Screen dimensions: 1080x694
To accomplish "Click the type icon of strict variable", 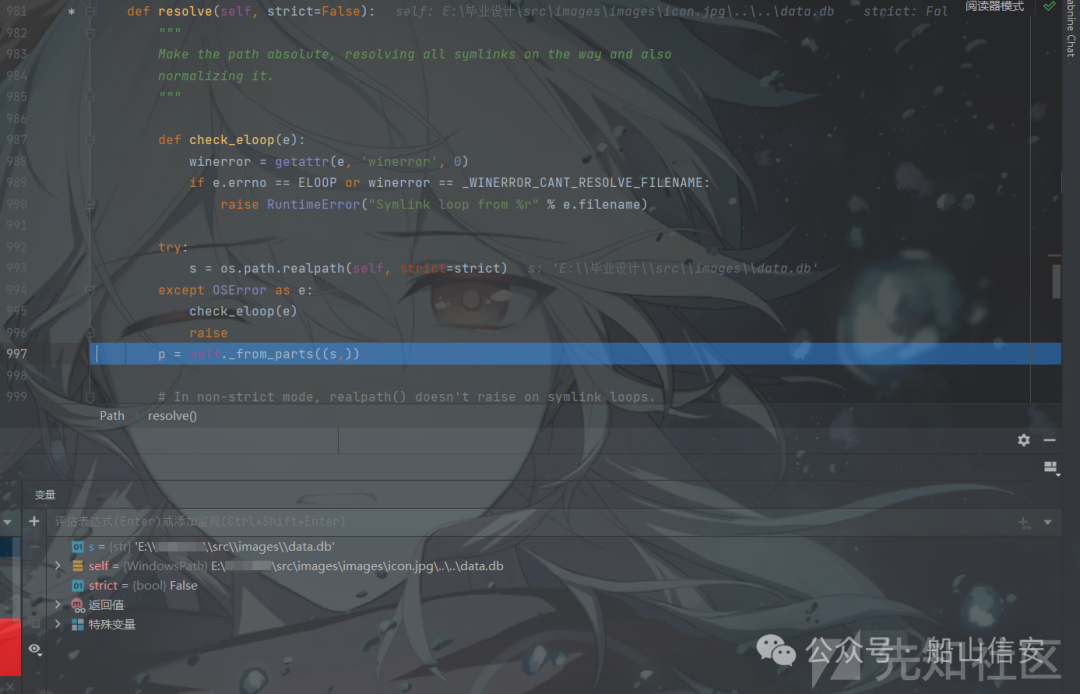I will pos(78,585).
